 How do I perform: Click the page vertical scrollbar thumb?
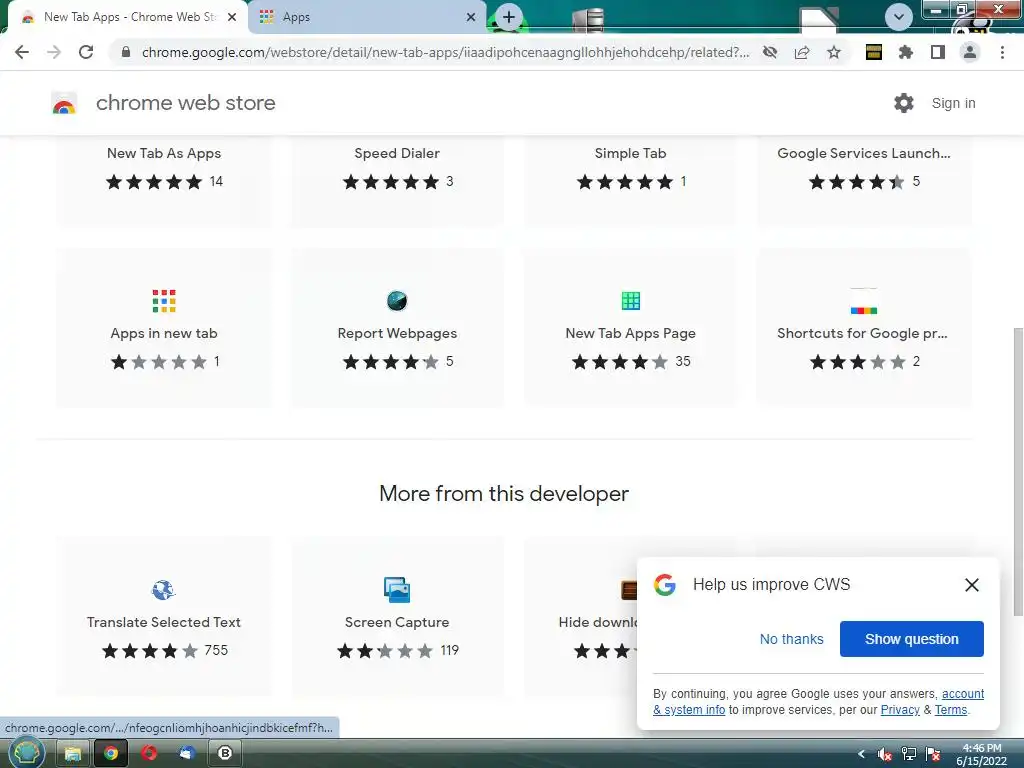point(1017,470)
